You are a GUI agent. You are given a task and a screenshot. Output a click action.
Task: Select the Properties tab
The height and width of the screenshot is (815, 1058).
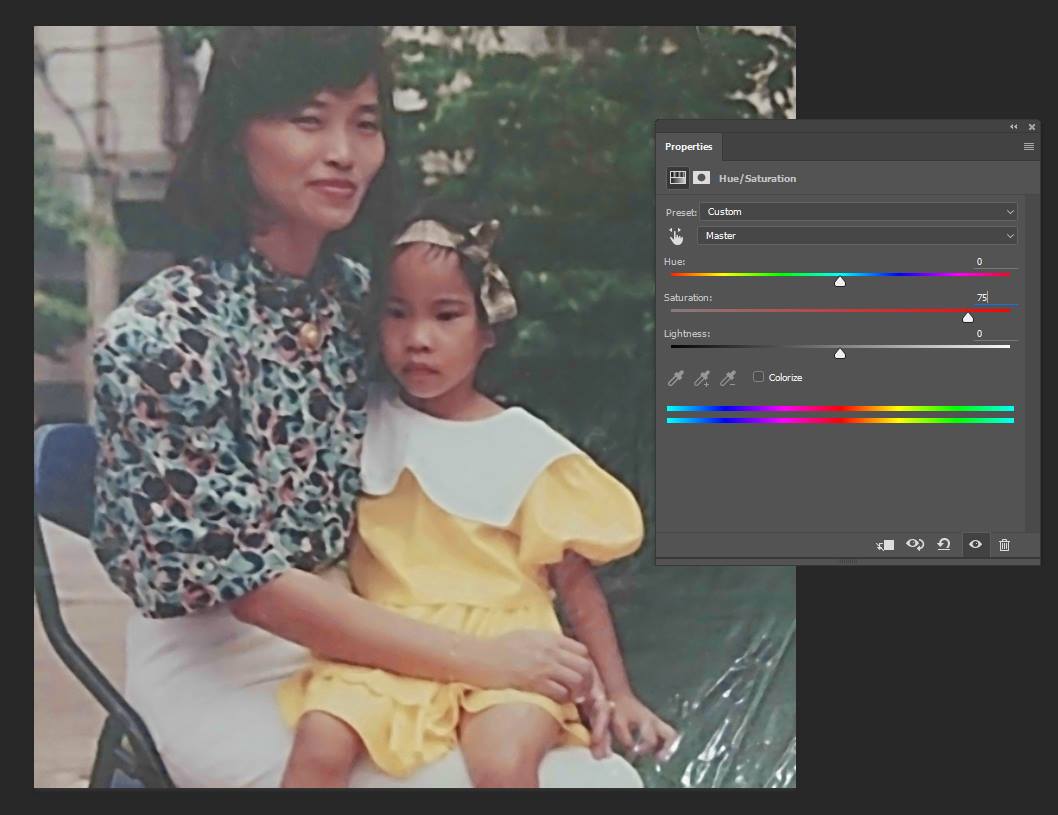pos(689,147)
